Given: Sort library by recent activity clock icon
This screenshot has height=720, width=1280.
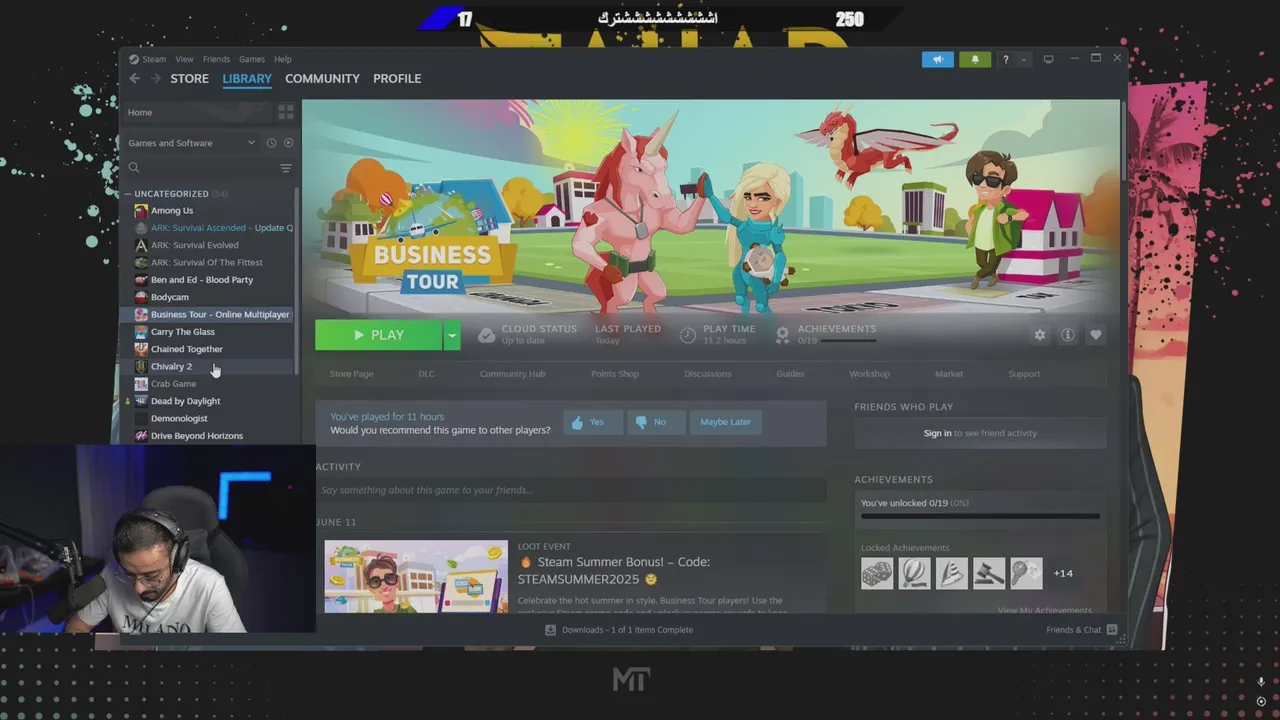Looking at the screenshot, I should 271,143.
